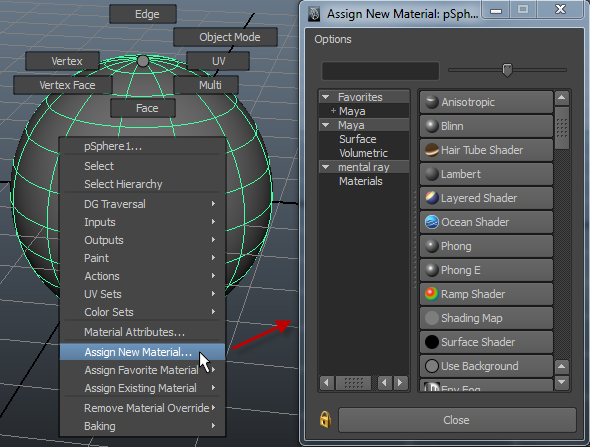Click the material search text field

coord(380,71)
